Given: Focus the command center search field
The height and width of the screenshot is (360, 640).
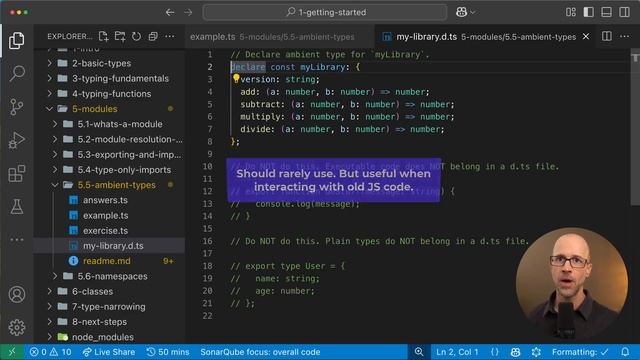Looking at the screenshot, I should coord(325,12).
